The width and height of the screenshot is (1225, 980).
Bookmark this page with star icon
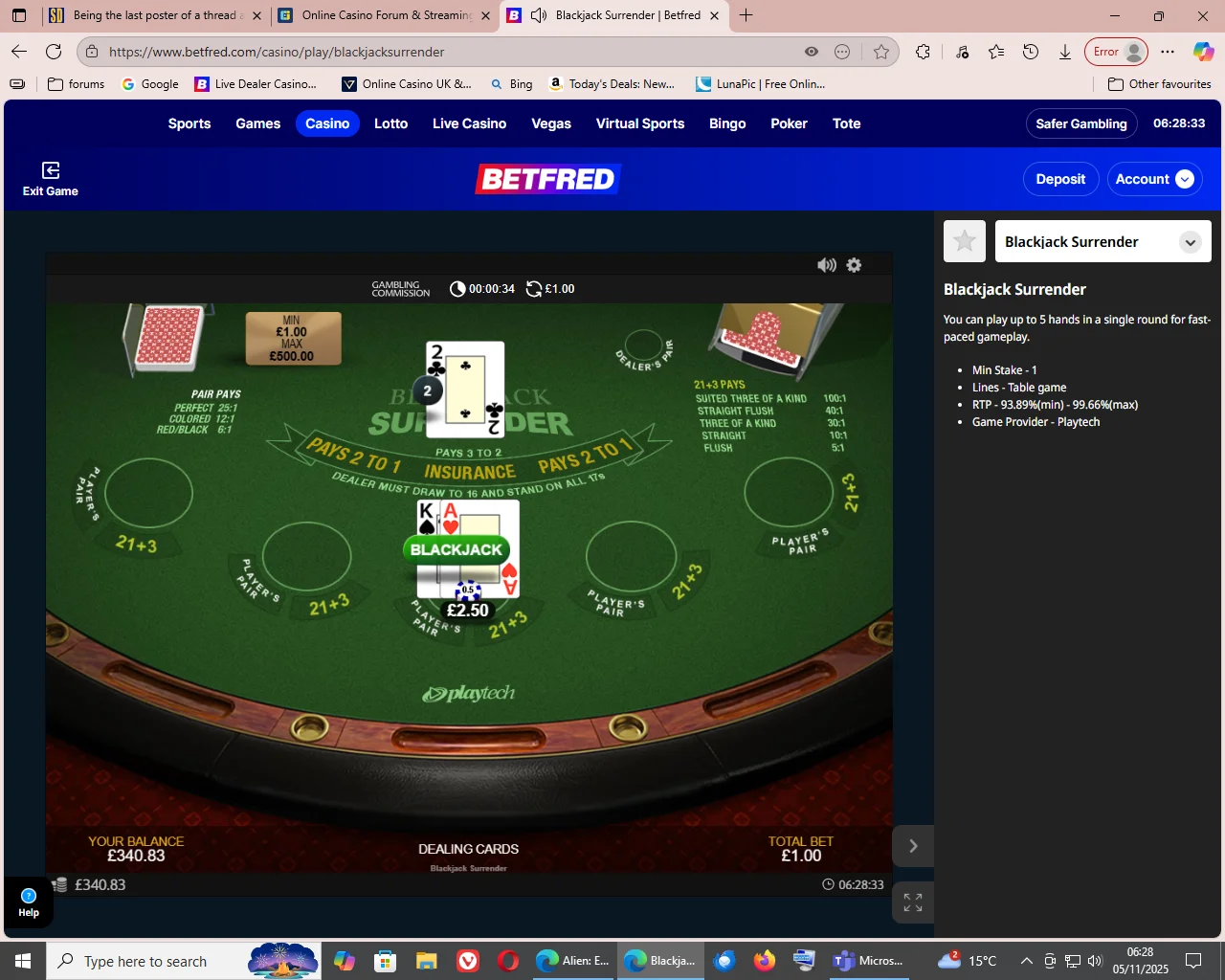coord(881,52)
